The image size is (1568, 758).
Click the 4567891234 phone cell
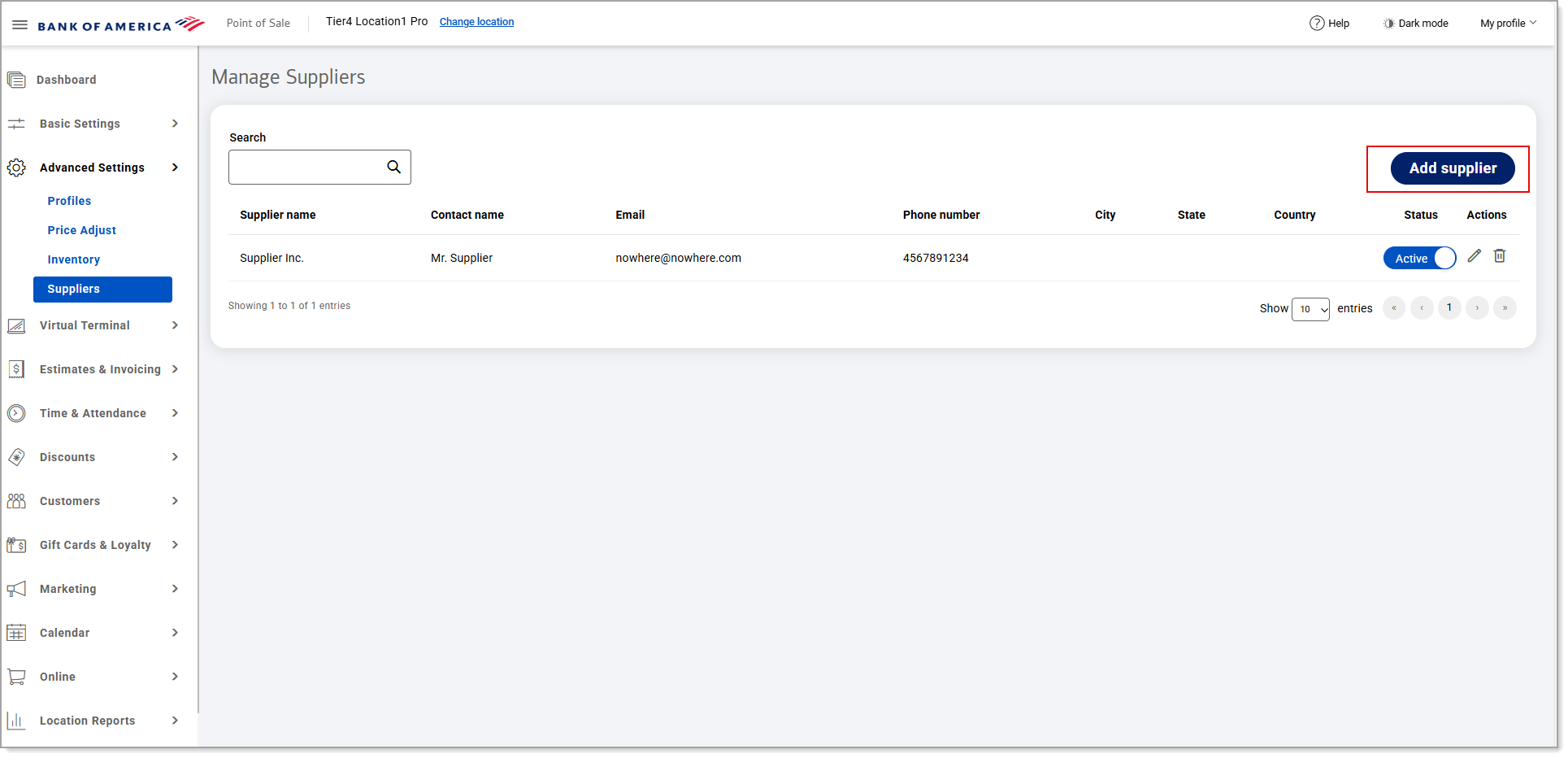936,258
